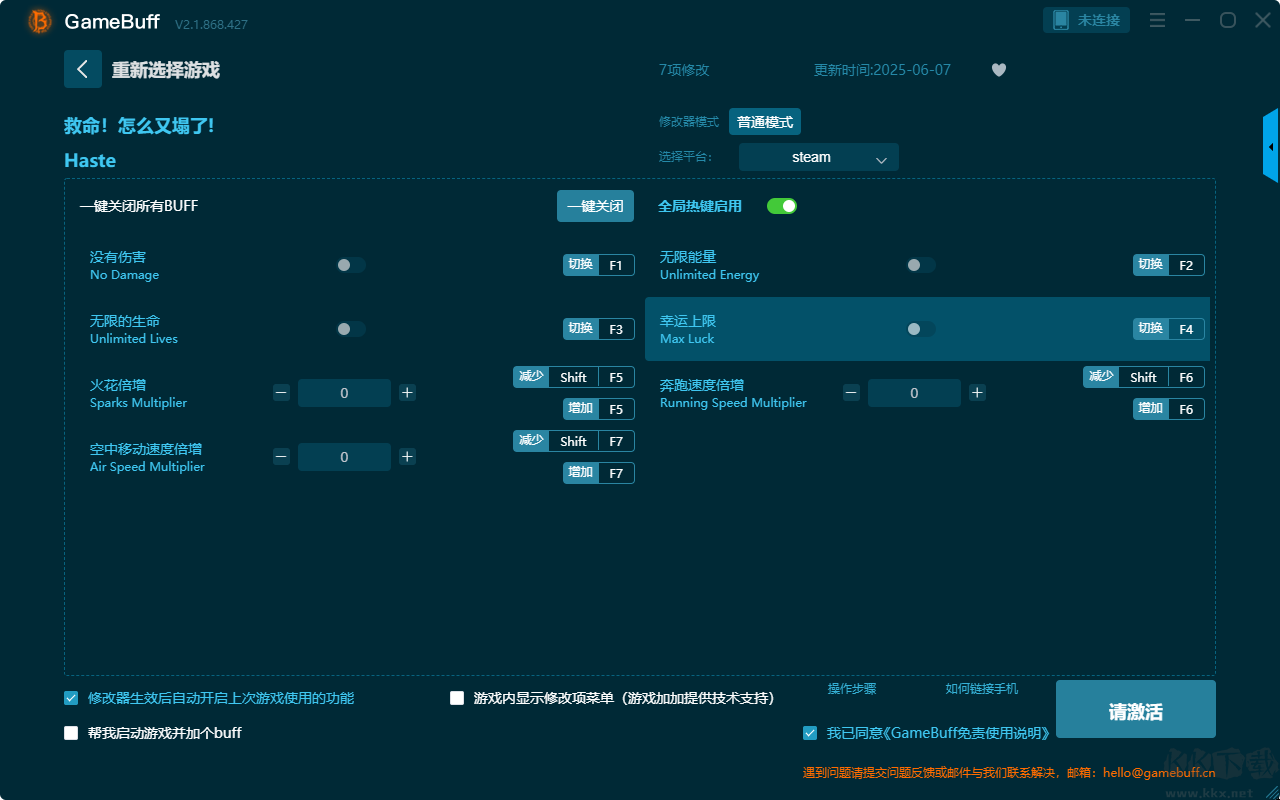Click Running Speed increase F6 hotkey

coord(1169,409)
